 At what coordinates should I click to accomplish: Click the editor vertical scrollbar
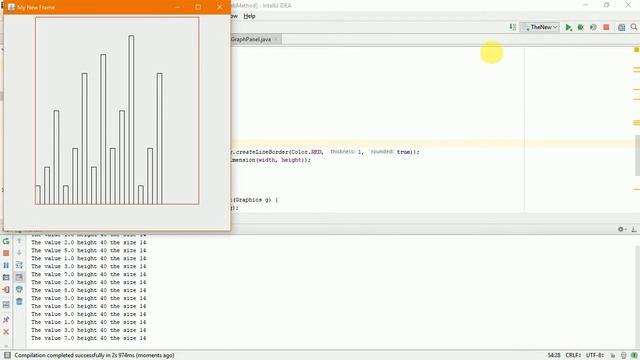click(637, 155)
